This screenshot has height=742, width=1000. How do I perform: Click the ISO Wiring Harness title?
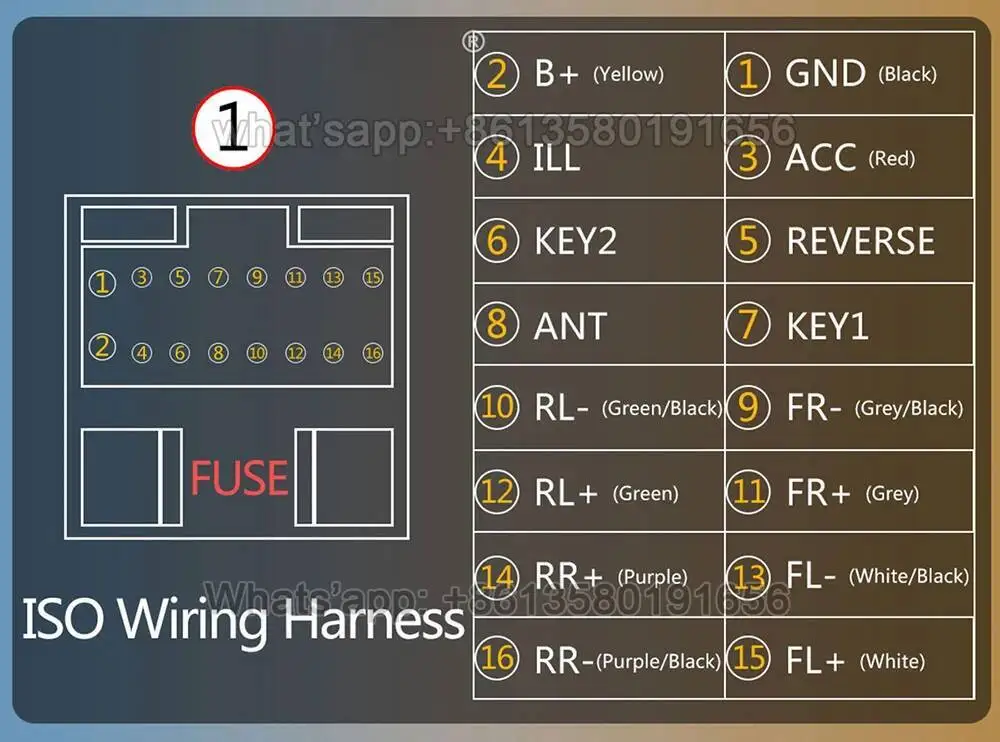243,620
